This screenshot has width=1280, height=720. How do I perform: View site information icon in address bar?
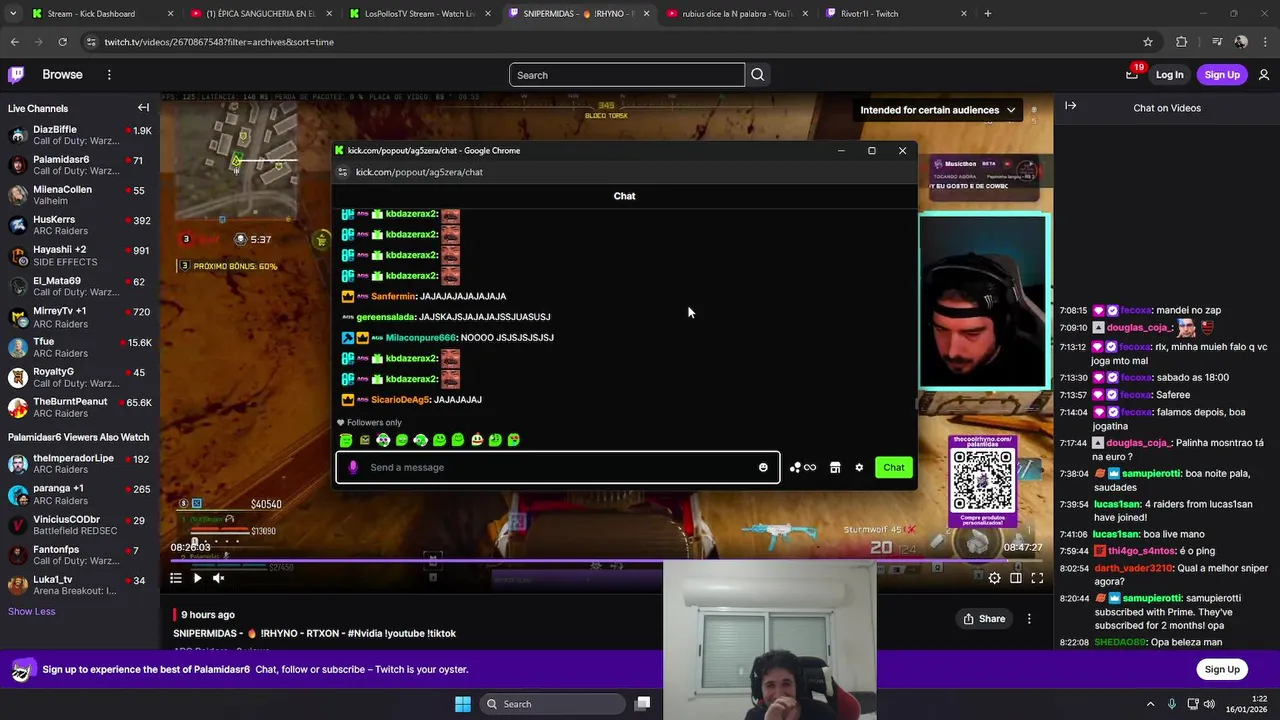[x=92, y=42]
